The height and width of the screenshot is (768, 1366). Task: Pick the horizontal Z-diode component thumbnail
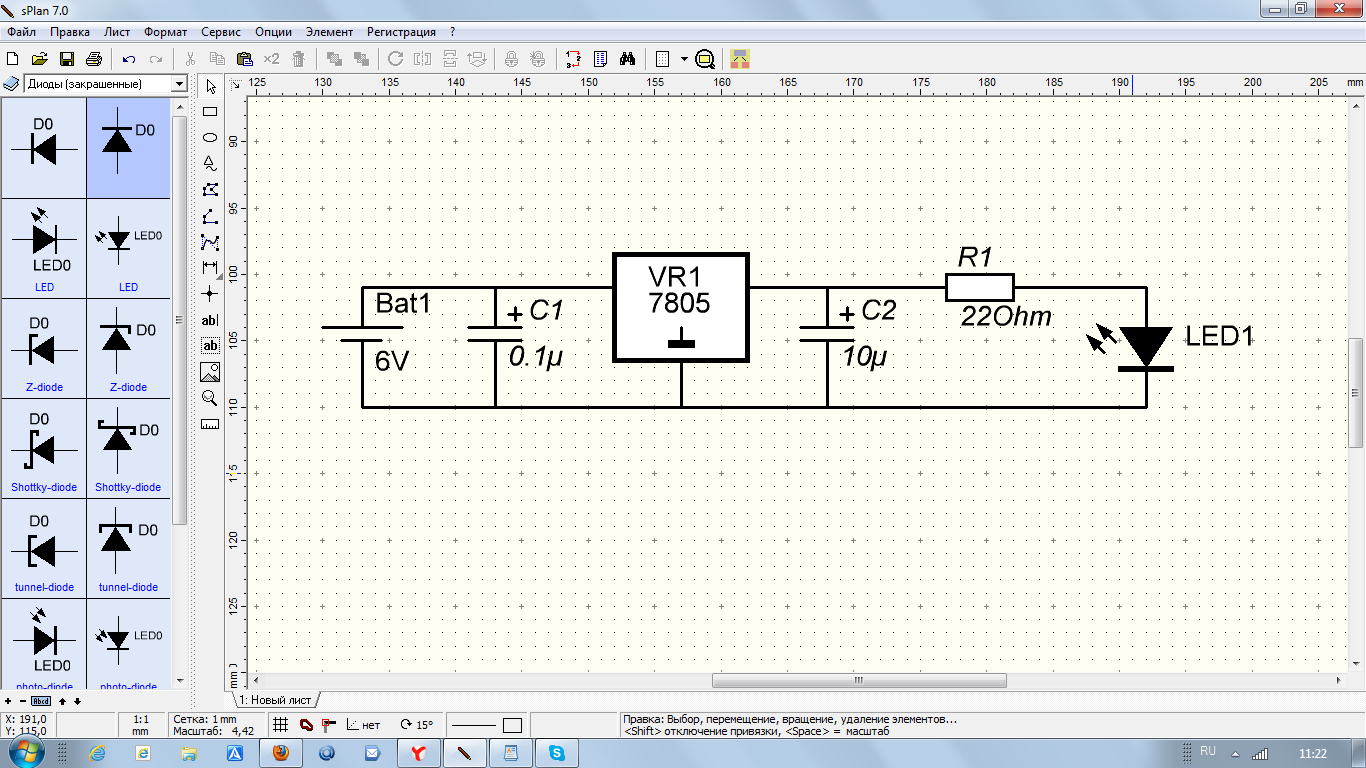[x=44, y=348]
